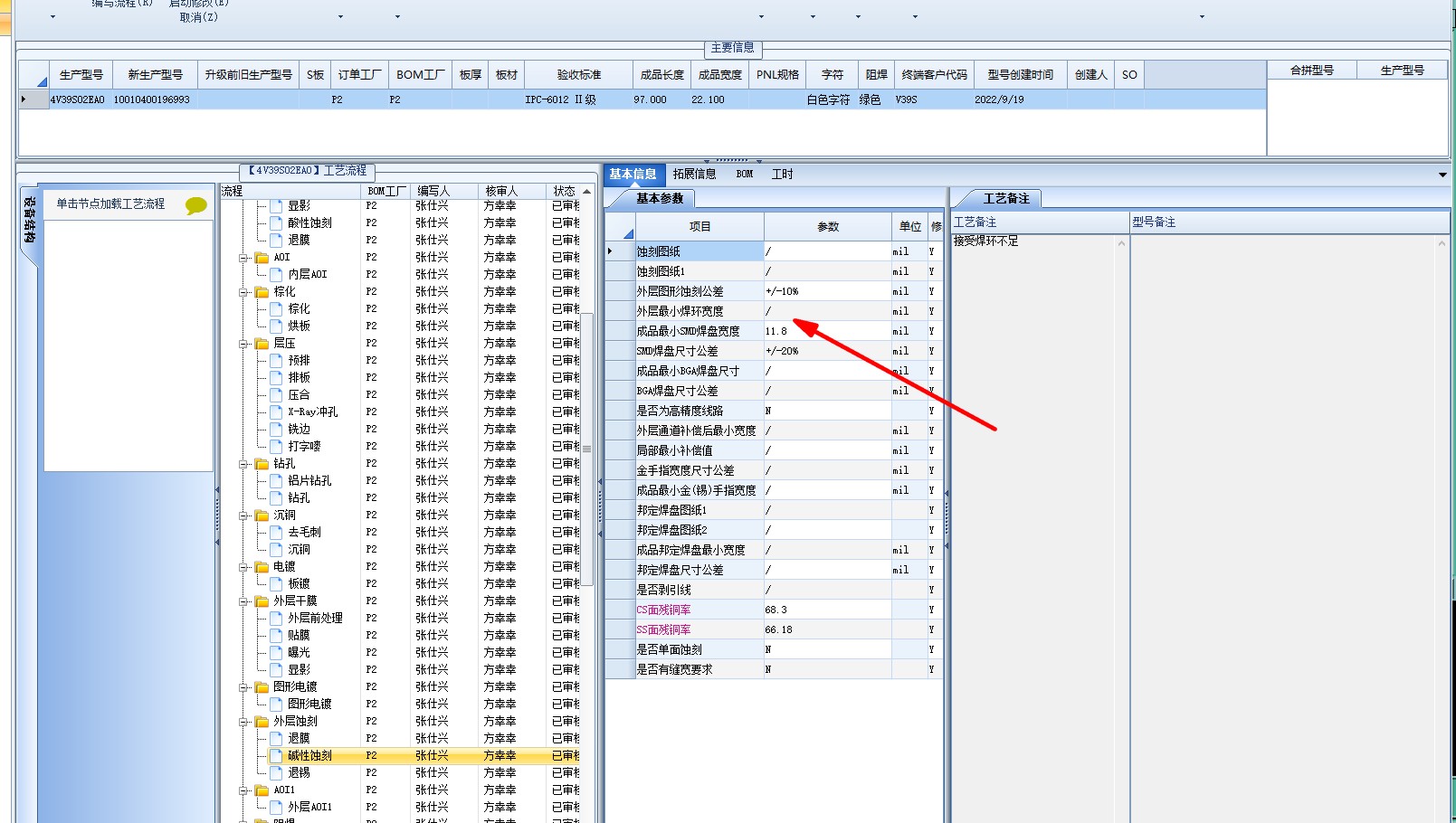The width and height of the screenshot is (1456, 823).
Task: Select the 外层前处理 process step
Action: pos(315,619)
